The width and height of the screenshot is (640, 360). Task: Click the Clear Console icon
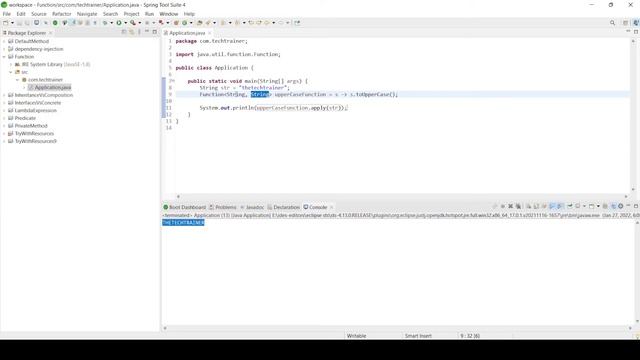529,207
